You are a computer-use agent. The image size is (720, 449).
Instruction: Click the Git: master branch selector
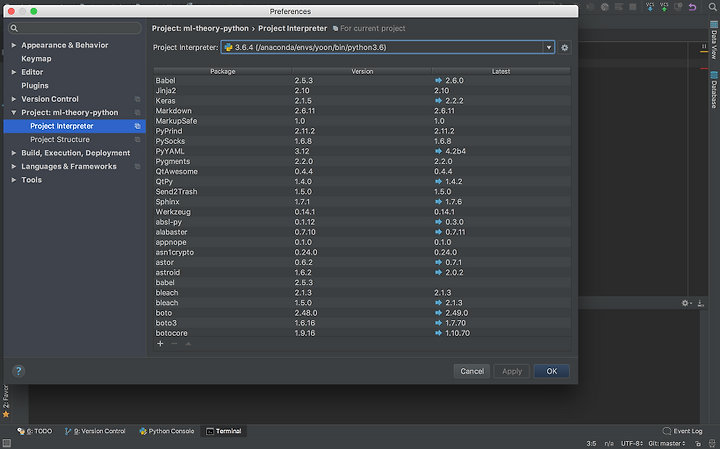click(667, 443)
